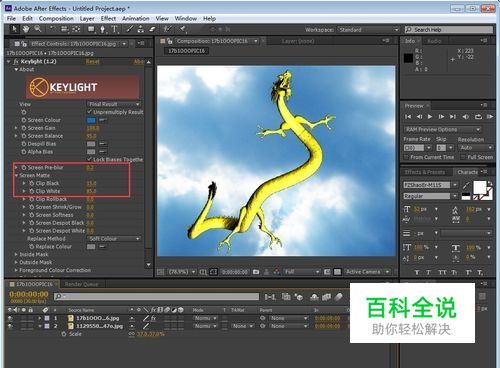
Task: Click Keylight About link
Action: click(139, 62)
